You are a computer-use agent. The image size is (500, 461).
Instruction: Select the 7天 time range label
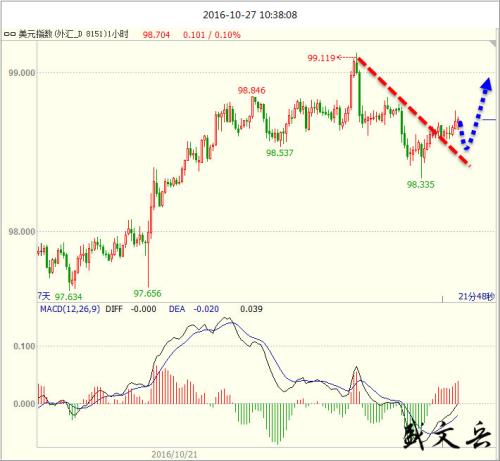(43, 296)
